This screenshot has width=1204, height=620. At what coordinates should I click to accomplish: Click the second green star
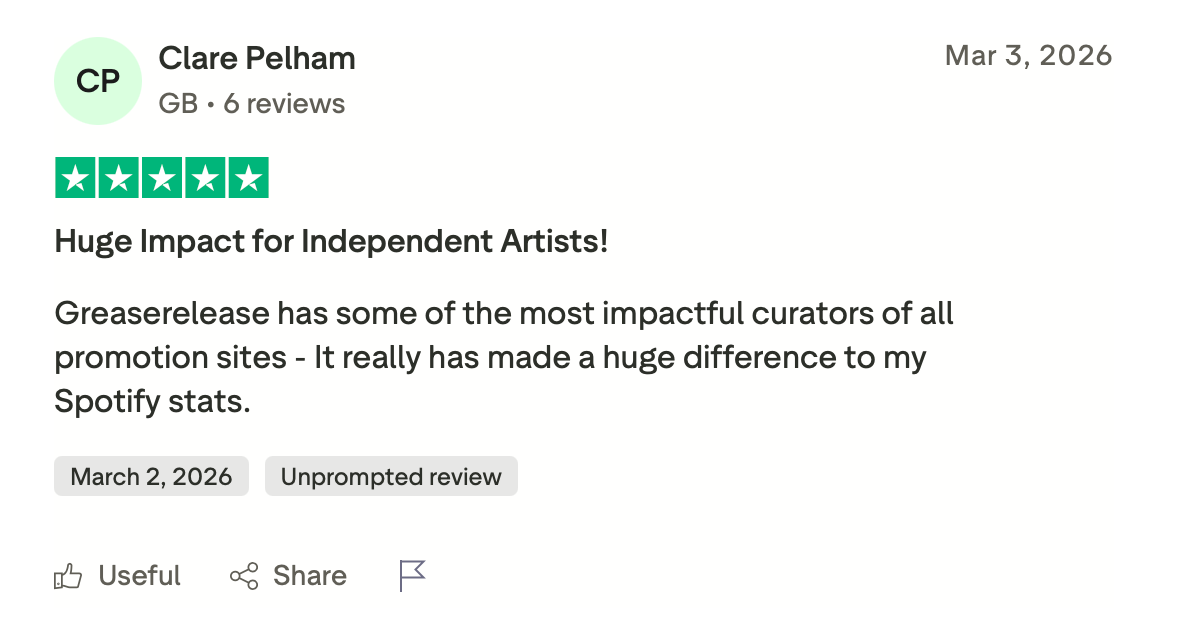click(x=118, y=178)
